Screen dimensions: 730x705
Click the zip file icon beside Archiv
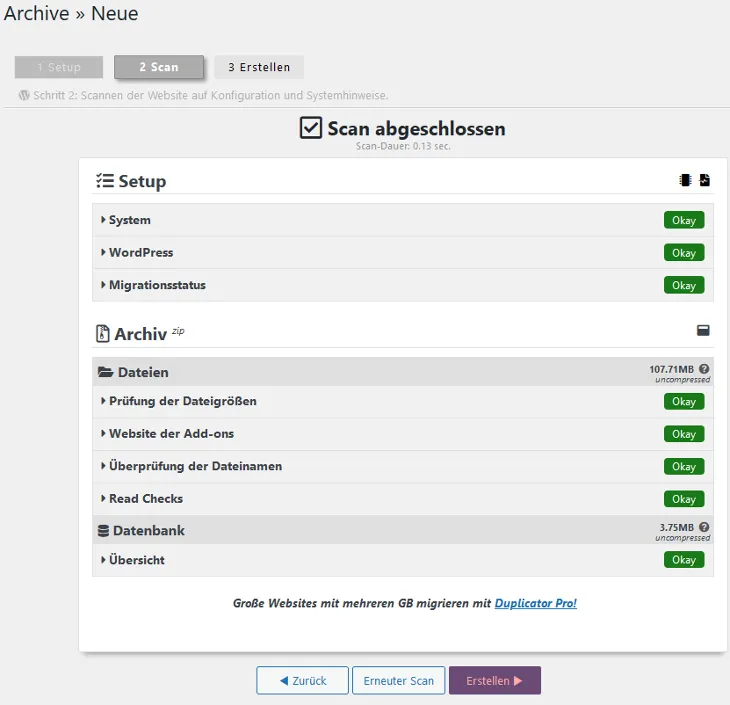(x=102, y=333)
